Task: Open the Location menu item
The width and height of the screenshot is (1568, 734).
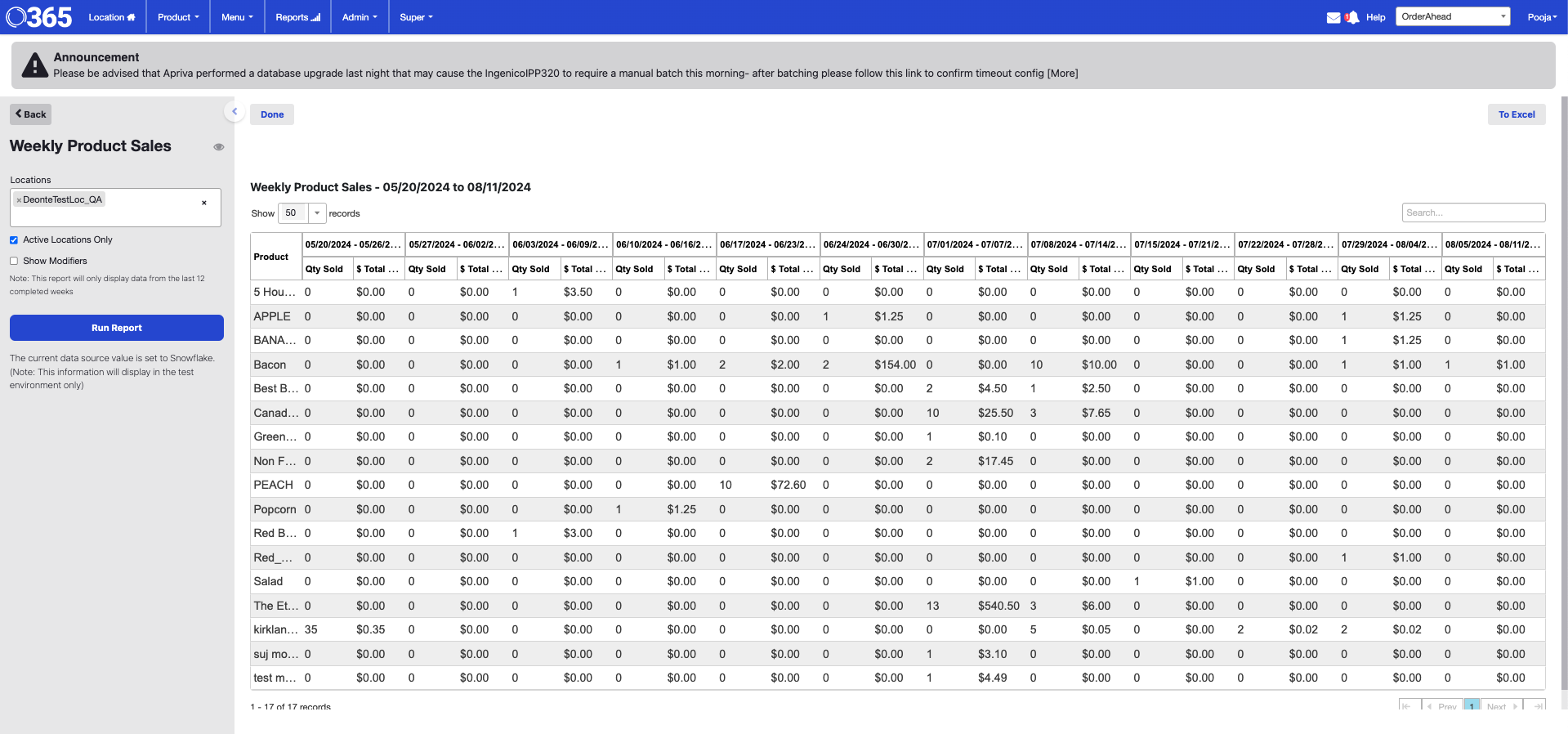Action: pyautogui.click(x=112, y=17)
